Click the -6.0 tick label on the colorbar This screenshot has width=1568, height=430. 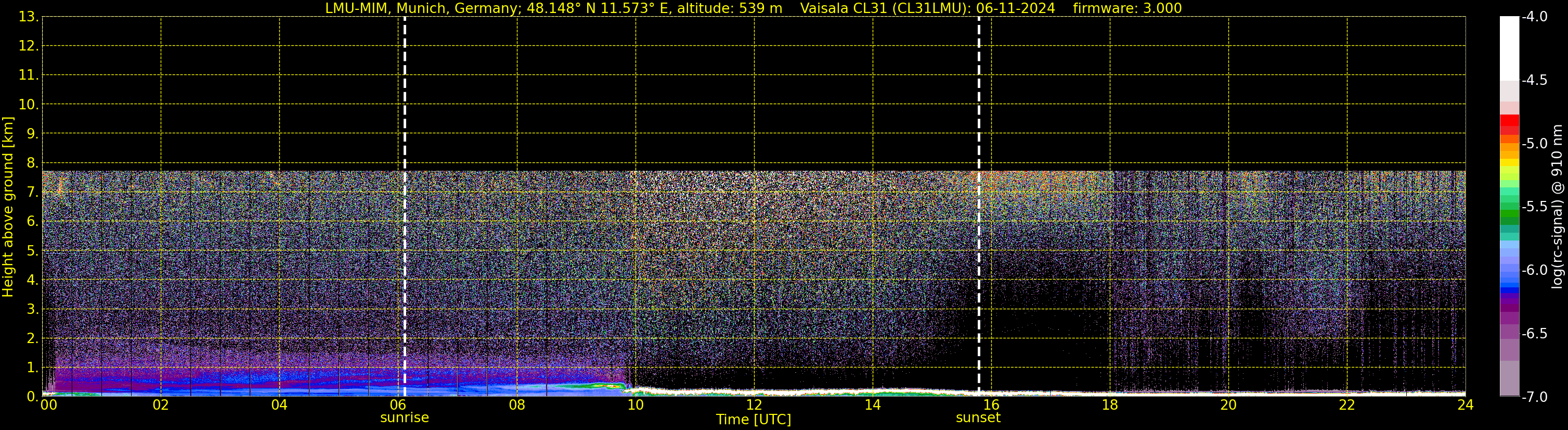(x=1534, y=270)
